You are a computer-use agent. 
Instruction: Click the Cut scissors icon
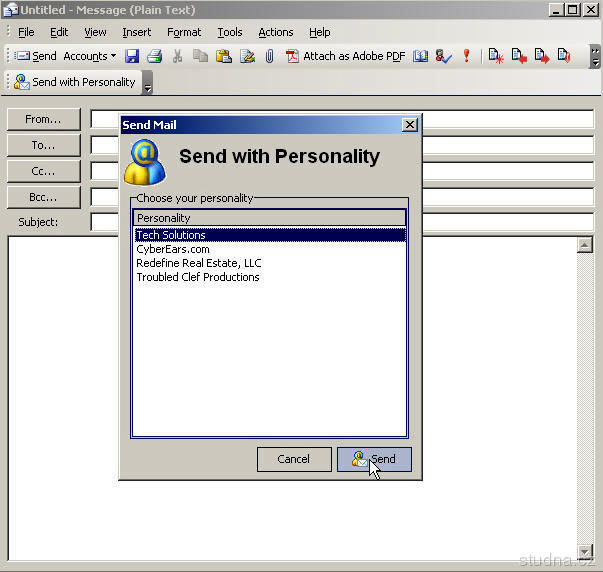(177, 56)
